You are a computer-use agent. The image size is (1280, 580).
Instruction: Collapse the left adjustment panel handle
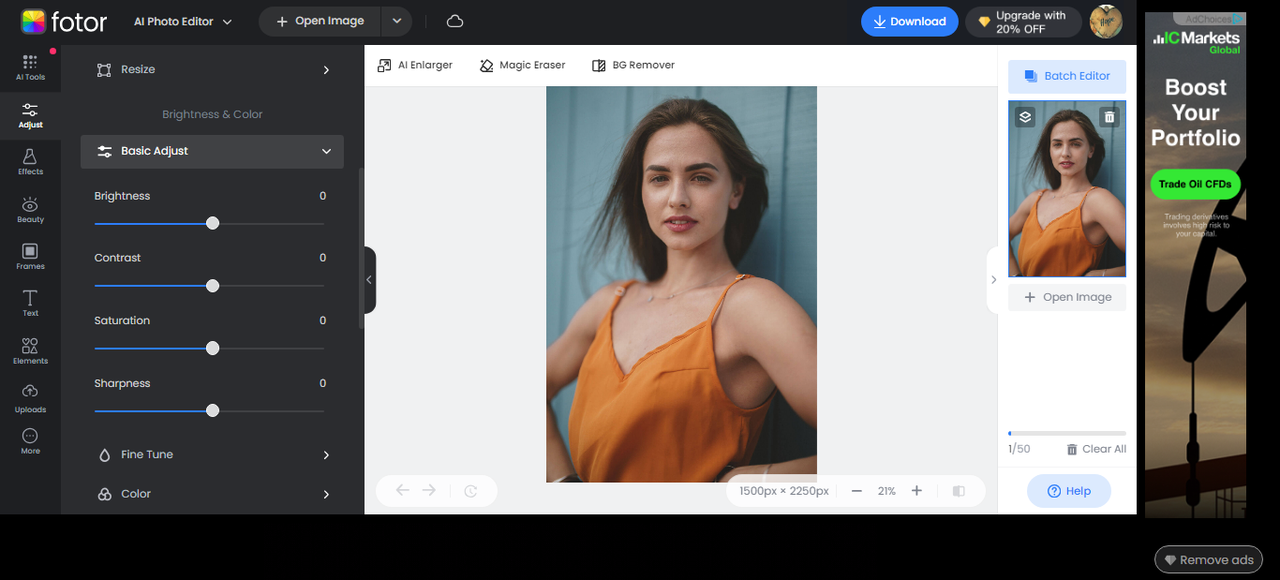coord(369,280)
